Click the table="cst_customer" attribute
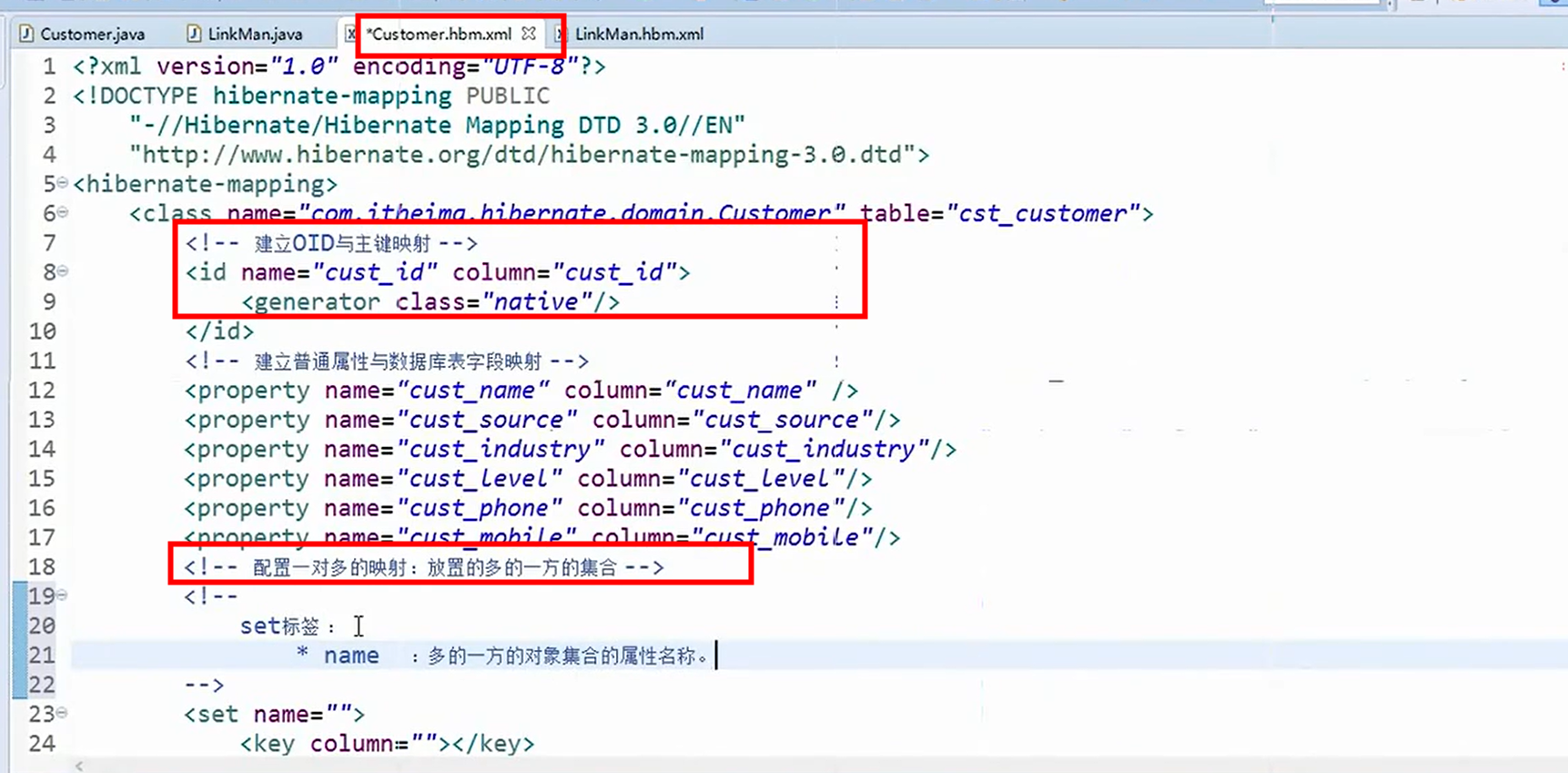Screen dimensions: 1568x773 click(x=999, y=214)
